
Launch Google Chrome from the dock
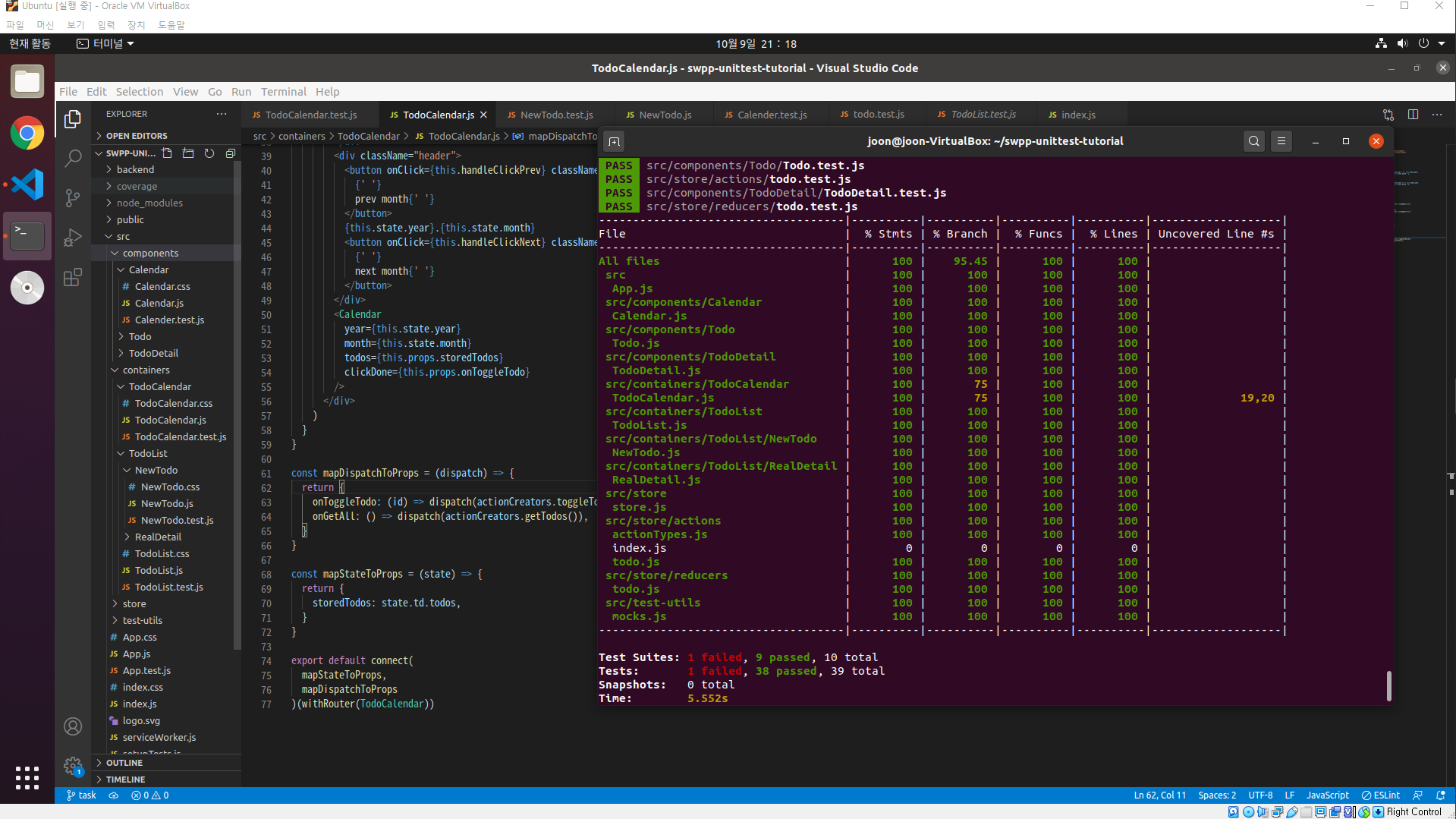click(27, 134)
